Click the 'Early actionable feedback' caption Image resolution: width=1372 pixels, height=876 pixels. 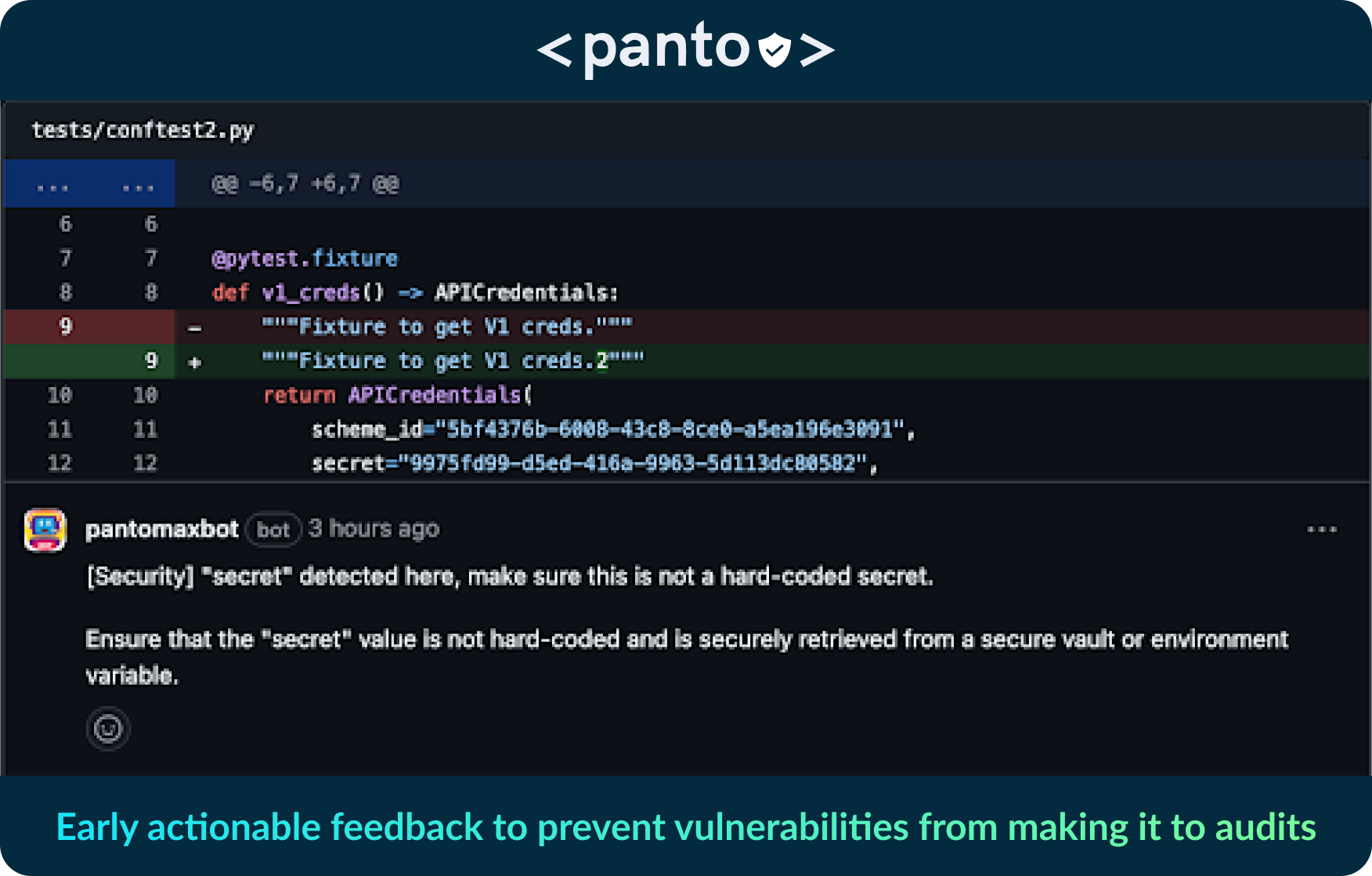coord(686,827)
